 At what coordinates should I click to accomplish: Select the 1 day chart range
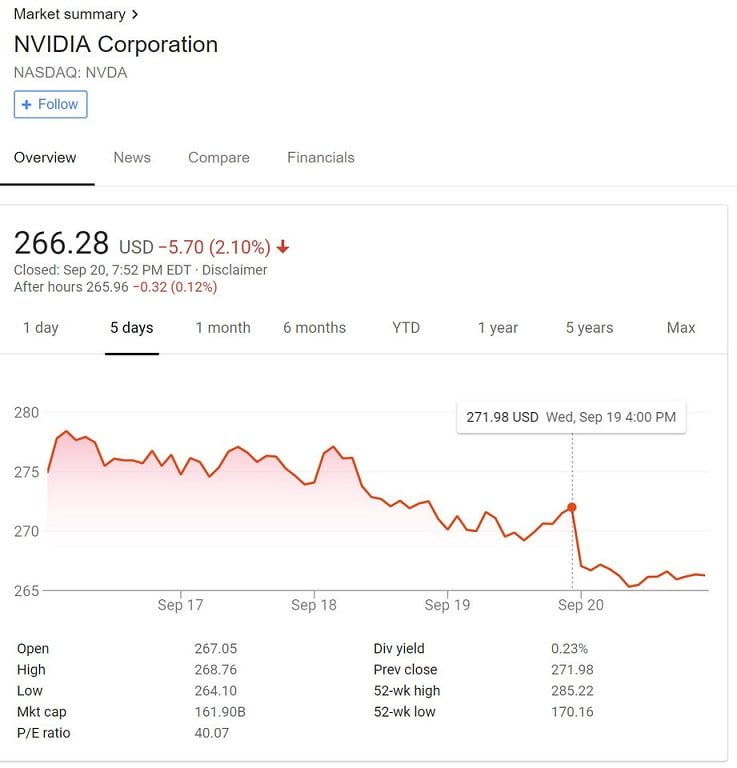pyautogui.click(x=41, y=327)
